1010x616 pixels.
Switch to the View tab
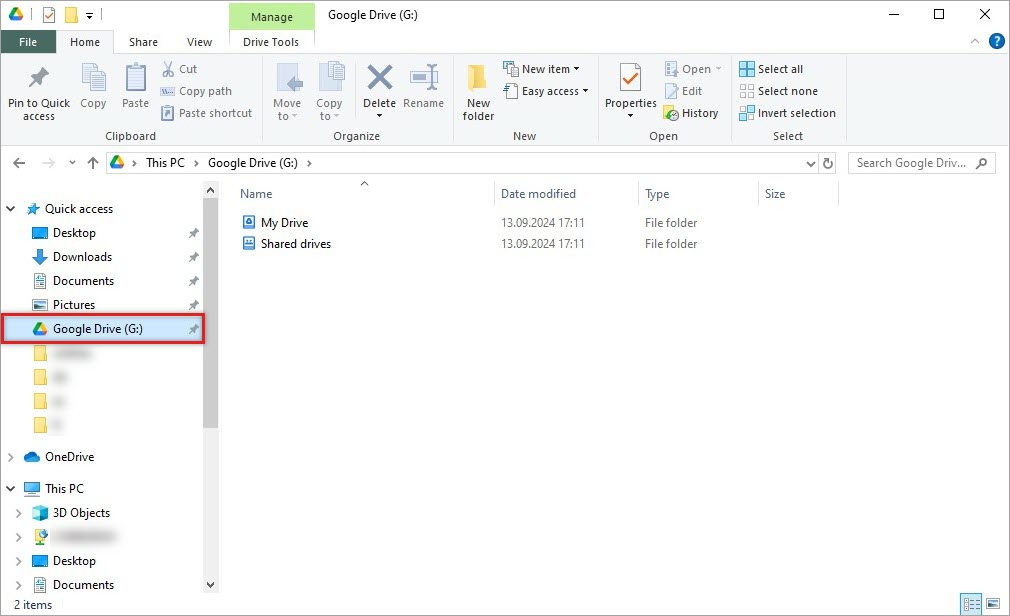[x=200, y=42]
